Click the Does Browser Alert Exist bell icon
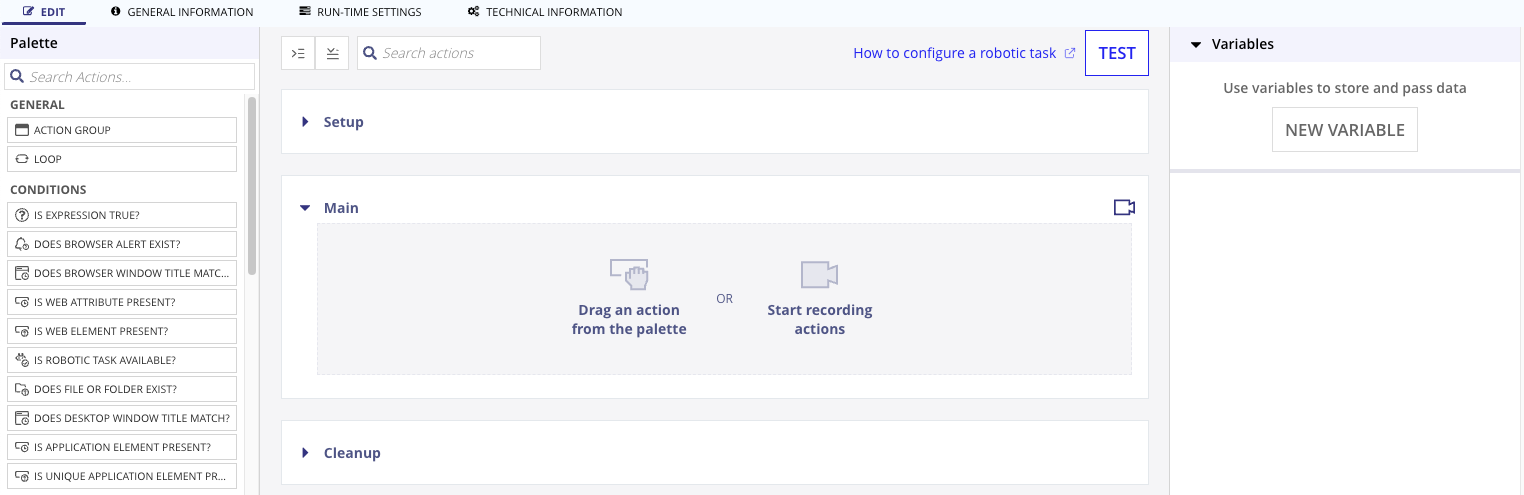Image resolution: width=1524 pixels, height=495 pixels. pos(22,244)
